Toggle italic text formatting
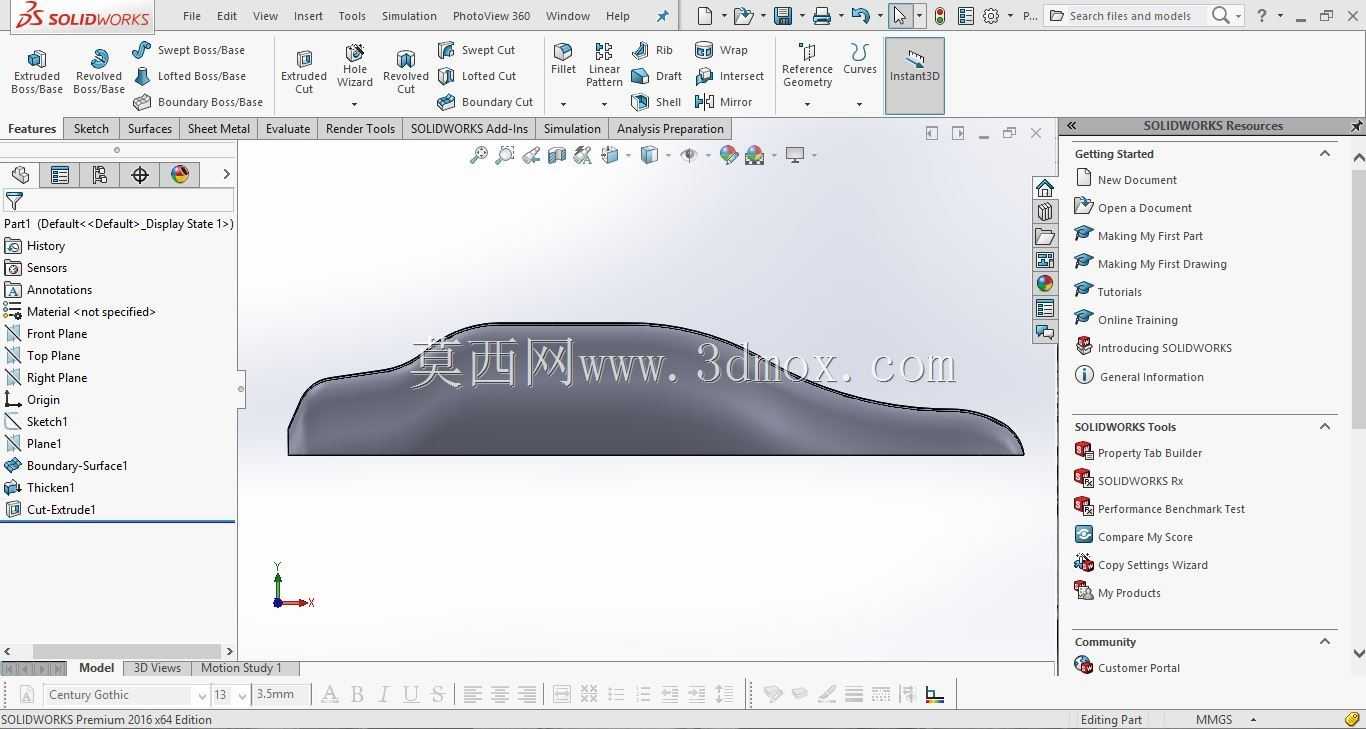 [x=384, y=694]
